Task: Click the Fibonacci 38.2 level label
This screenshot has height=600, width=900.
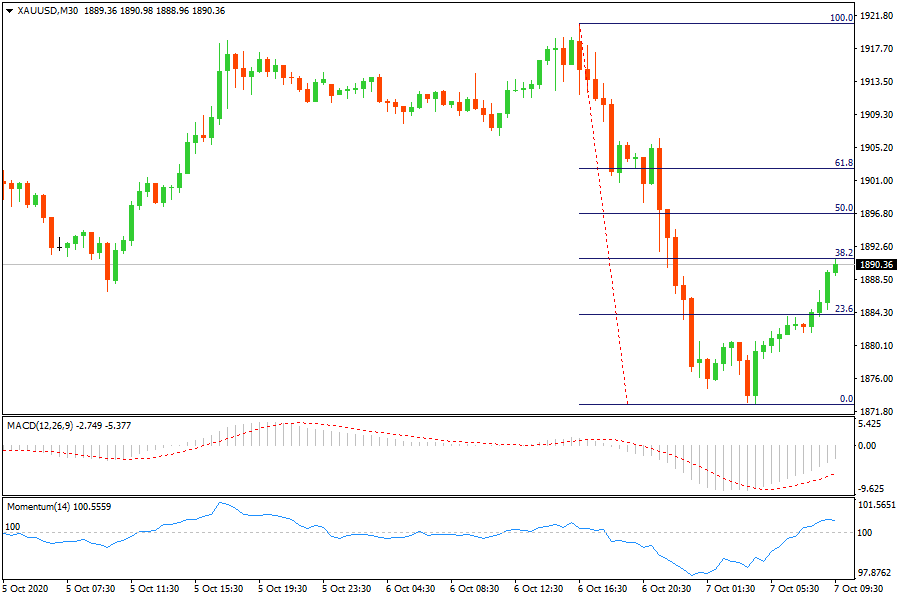Action: 844,253
